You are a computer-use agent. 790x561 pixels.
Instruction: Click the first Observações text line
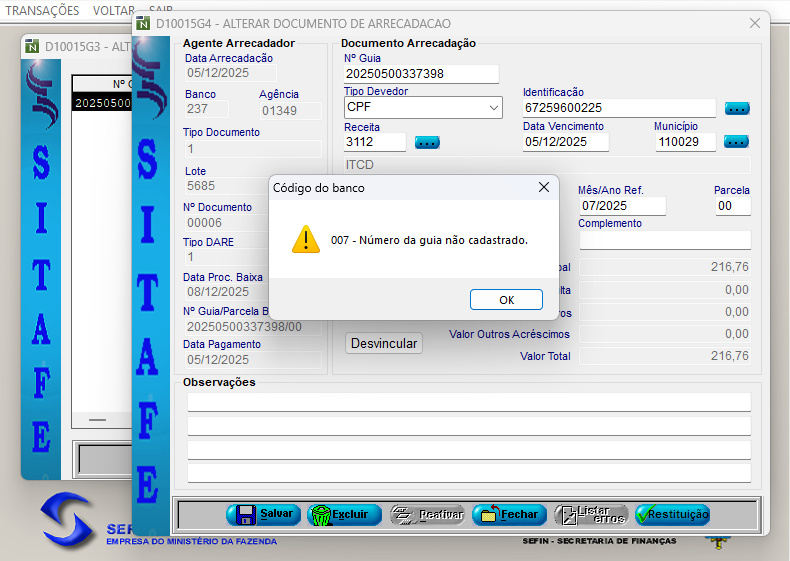pos(468,402)
